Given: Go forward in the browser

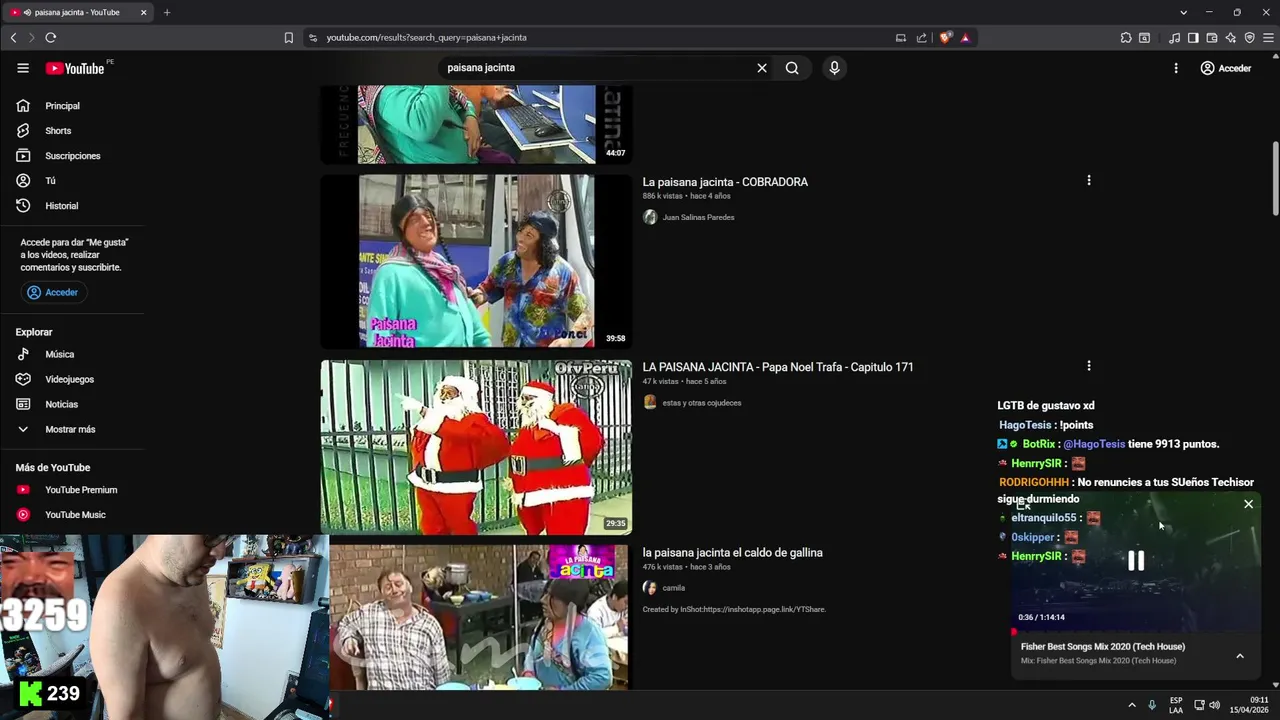Looking at the screenshot, I should tap(31, 38).
